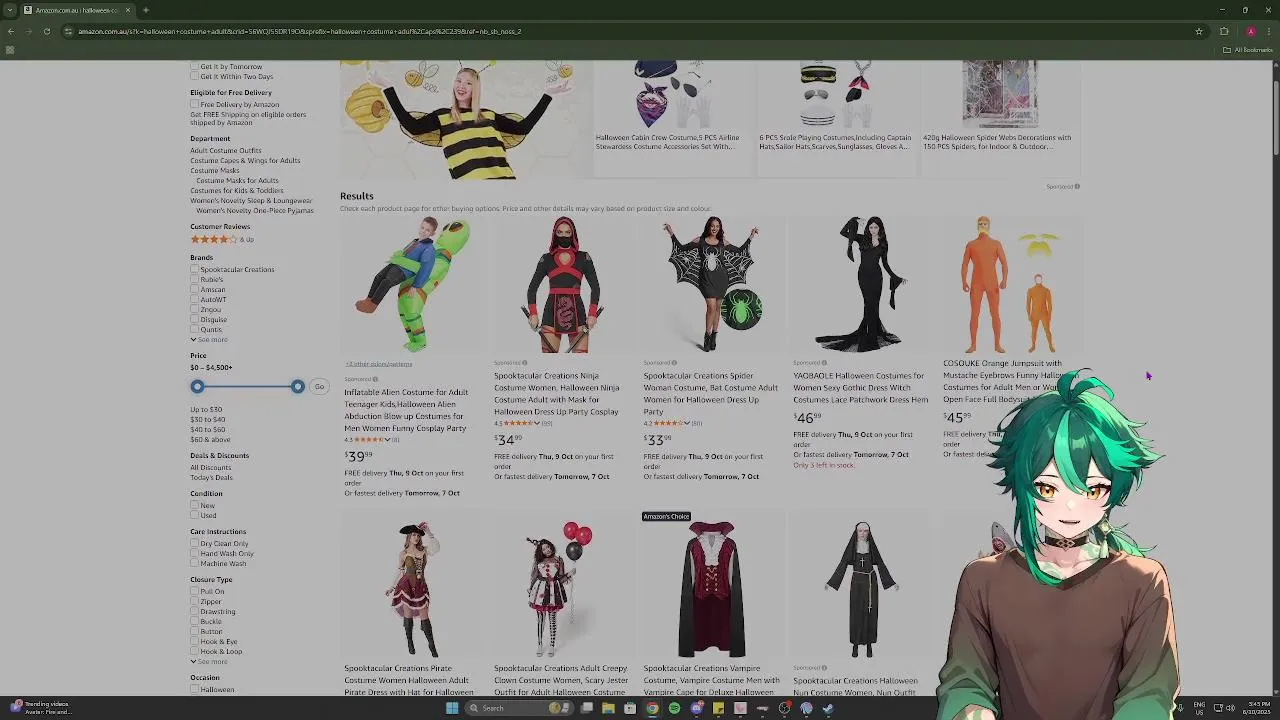Filter by four stars & Up reviews
Image resolution: width=1280 pixels, height=720 pixels.
pyautogui.click(x=222, y=240)
